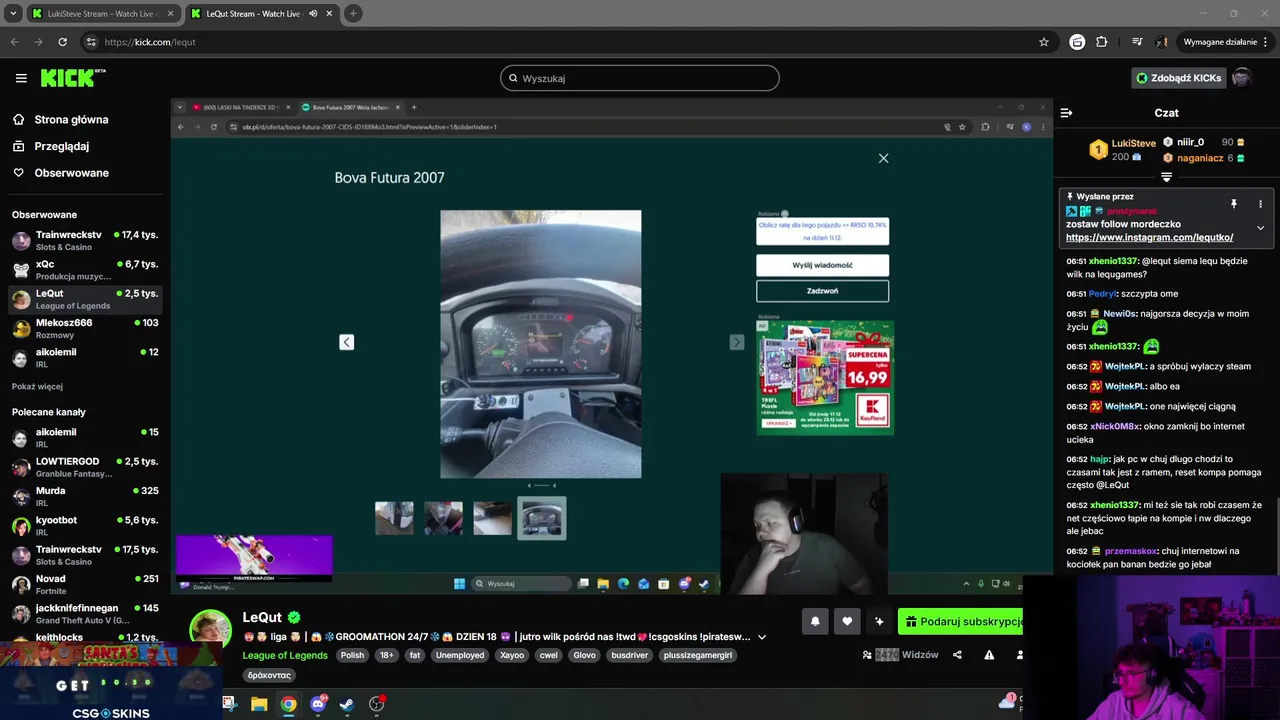The width and height of the screenshot is (1280, 720).
Task: Open Trainwreckstv channel with 17,4 tys. viewers
Action: tap(85, 240)
